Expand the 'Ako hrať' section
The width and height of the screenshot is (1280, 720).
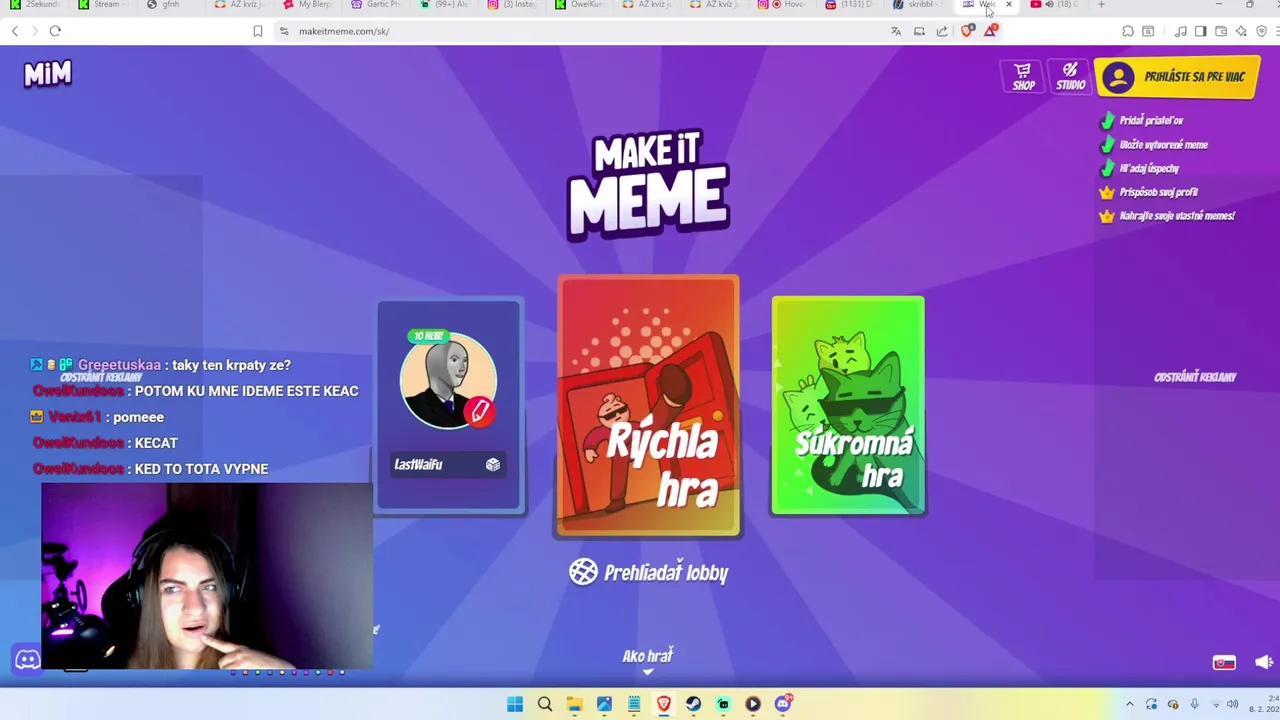pyautogui.click(x=648, y=659)
